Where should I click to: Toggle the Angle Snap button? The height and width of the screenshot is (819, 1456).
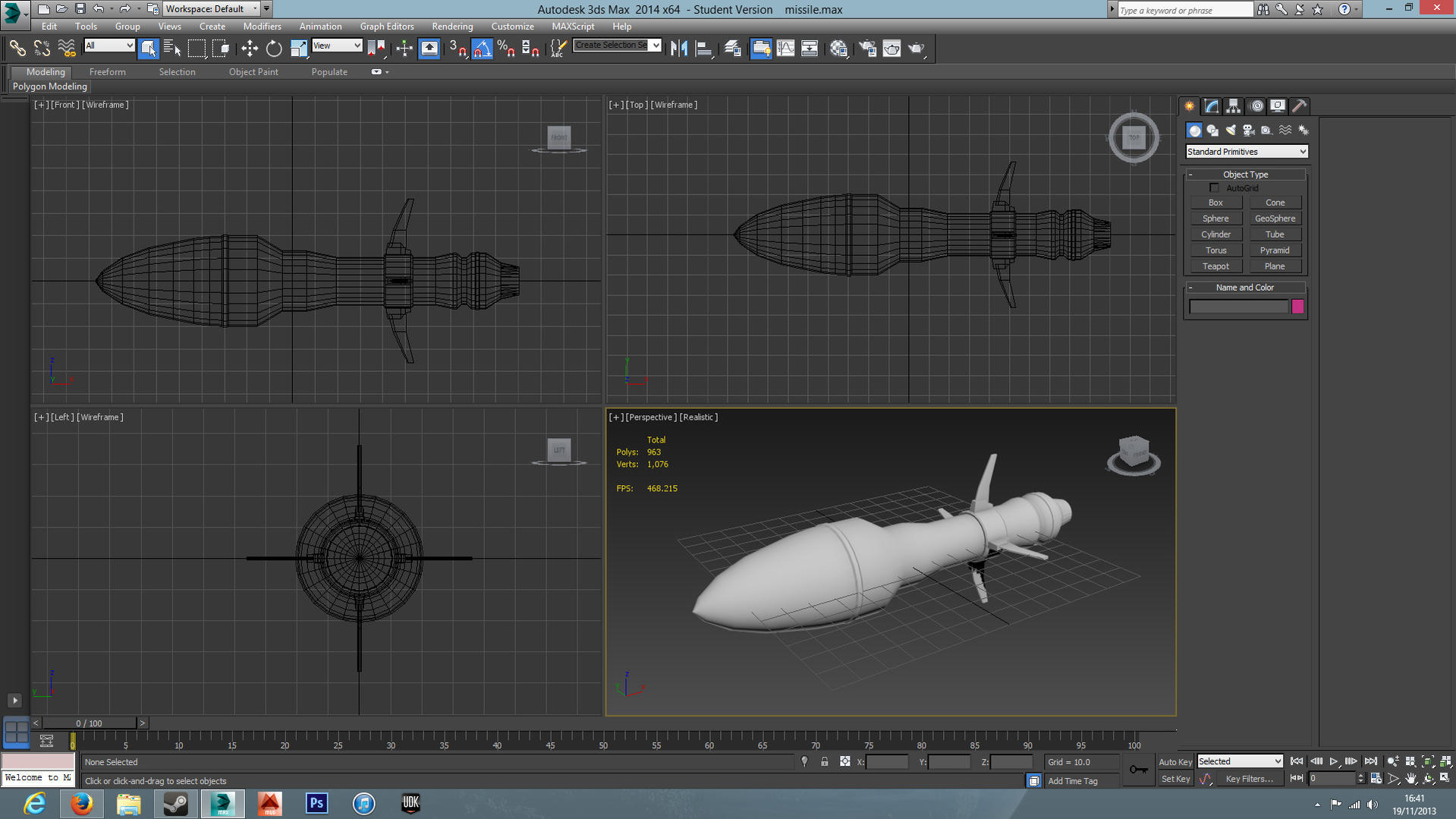coord(483,49)
